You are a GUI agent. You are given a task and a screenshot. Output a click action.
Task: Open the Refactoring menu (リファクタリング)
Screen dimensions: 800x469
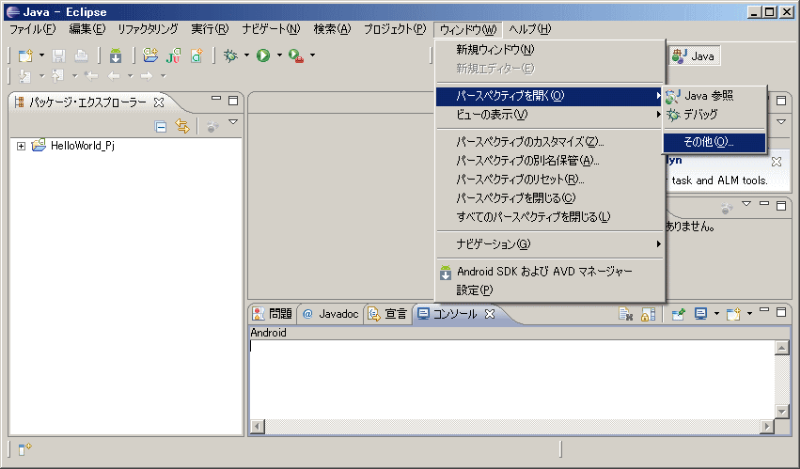[x=147, y=29]
